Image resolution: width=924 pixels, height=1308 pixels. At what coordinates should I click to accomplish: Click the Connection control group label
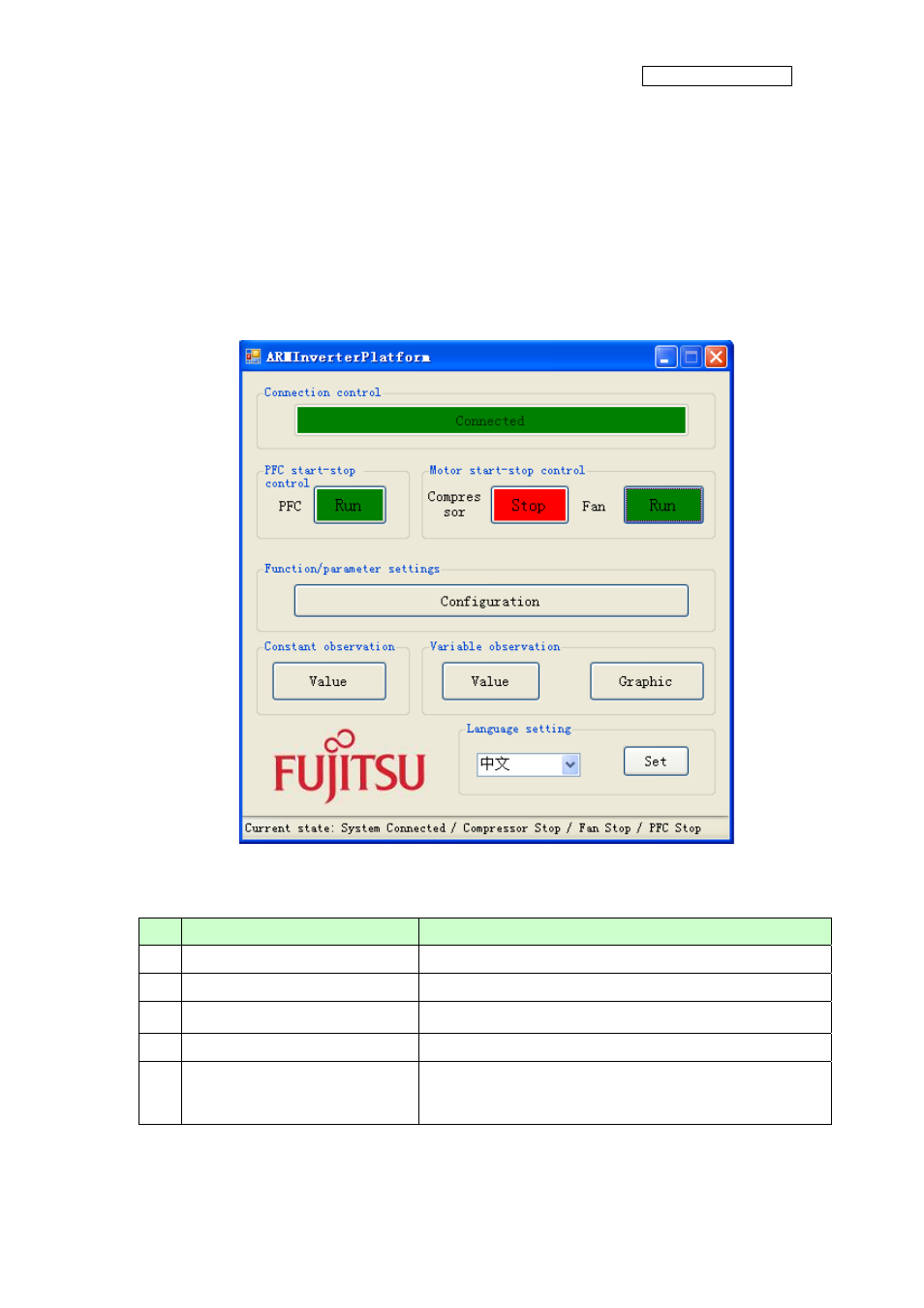click(323, 392)
